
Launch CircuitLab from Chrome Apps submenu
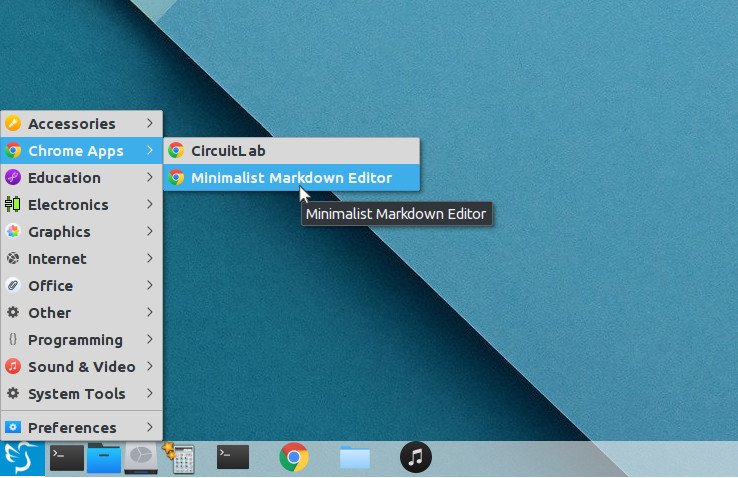point(291,151)
